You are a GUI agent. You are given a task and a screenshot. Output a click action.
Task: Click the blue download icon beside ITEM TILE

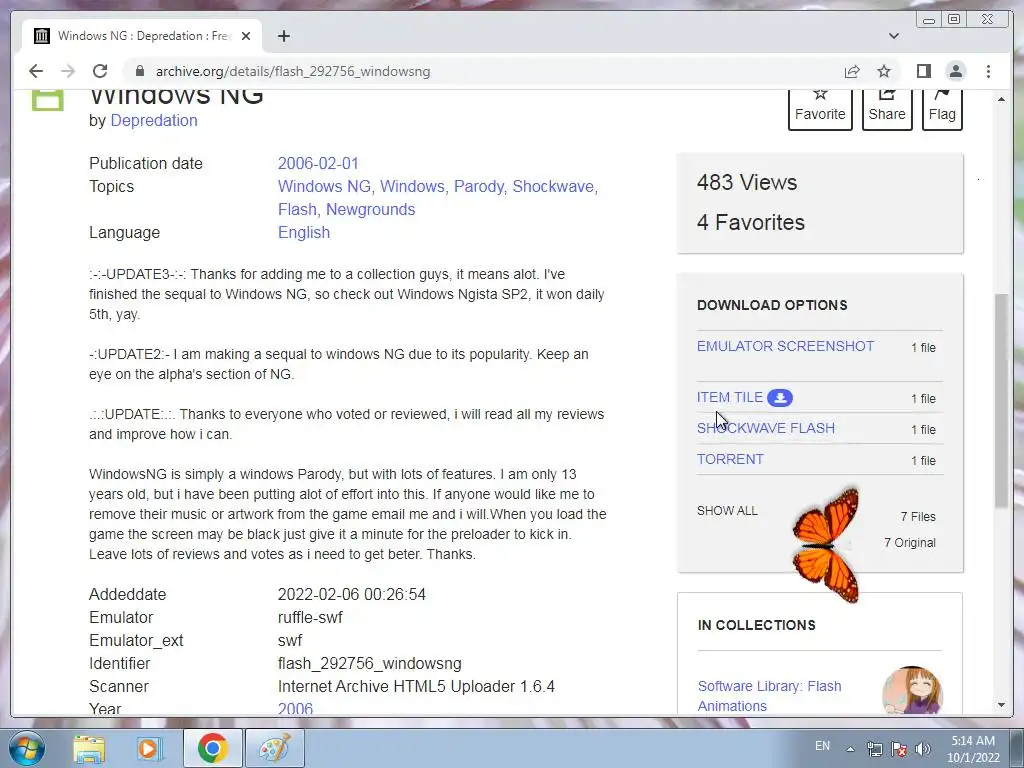click(x=780, y=398)
